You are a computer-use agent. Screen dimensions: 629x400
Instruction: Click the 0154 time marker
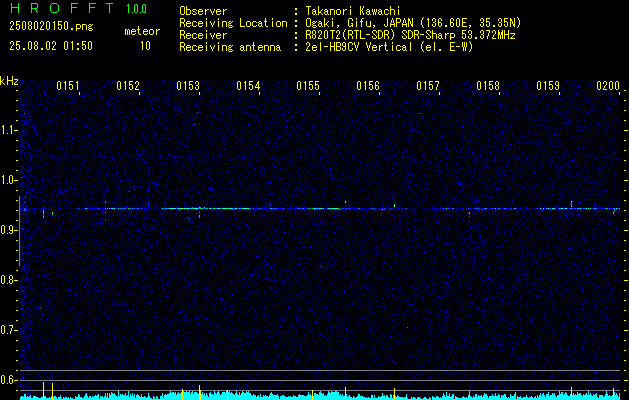(x=248, y=86)
